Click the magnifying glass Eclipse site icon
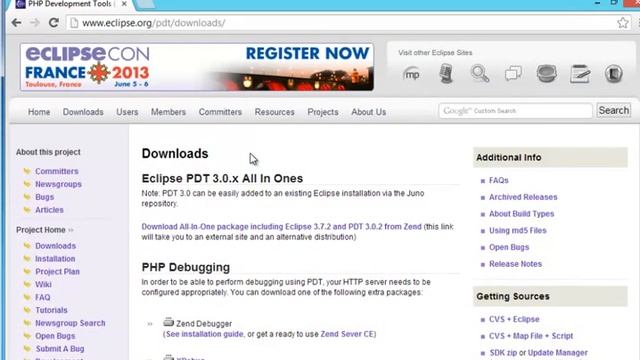 [480, 74]
